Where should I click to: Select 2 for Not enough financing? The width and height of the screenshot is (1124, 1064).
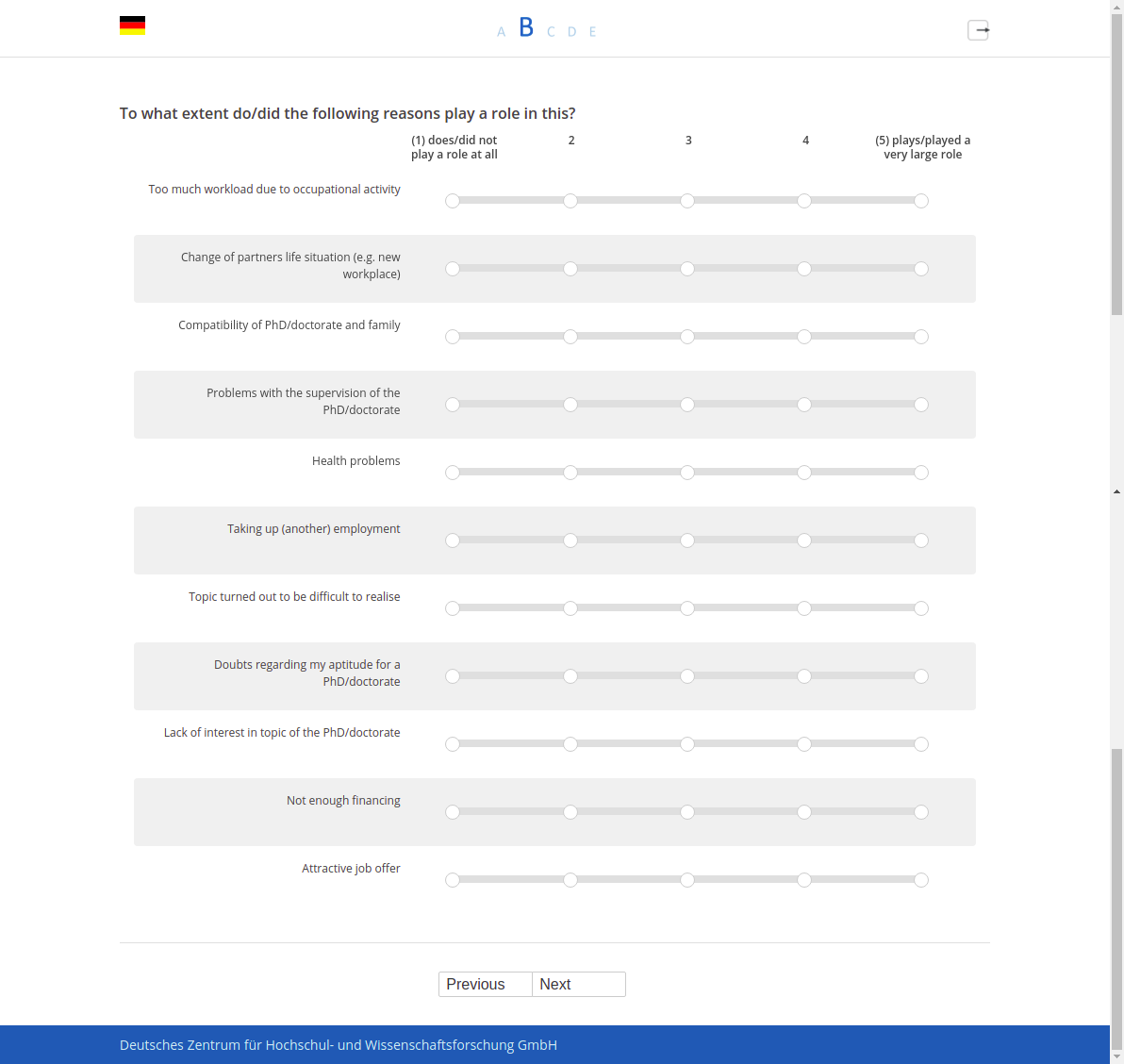(570, 811)
